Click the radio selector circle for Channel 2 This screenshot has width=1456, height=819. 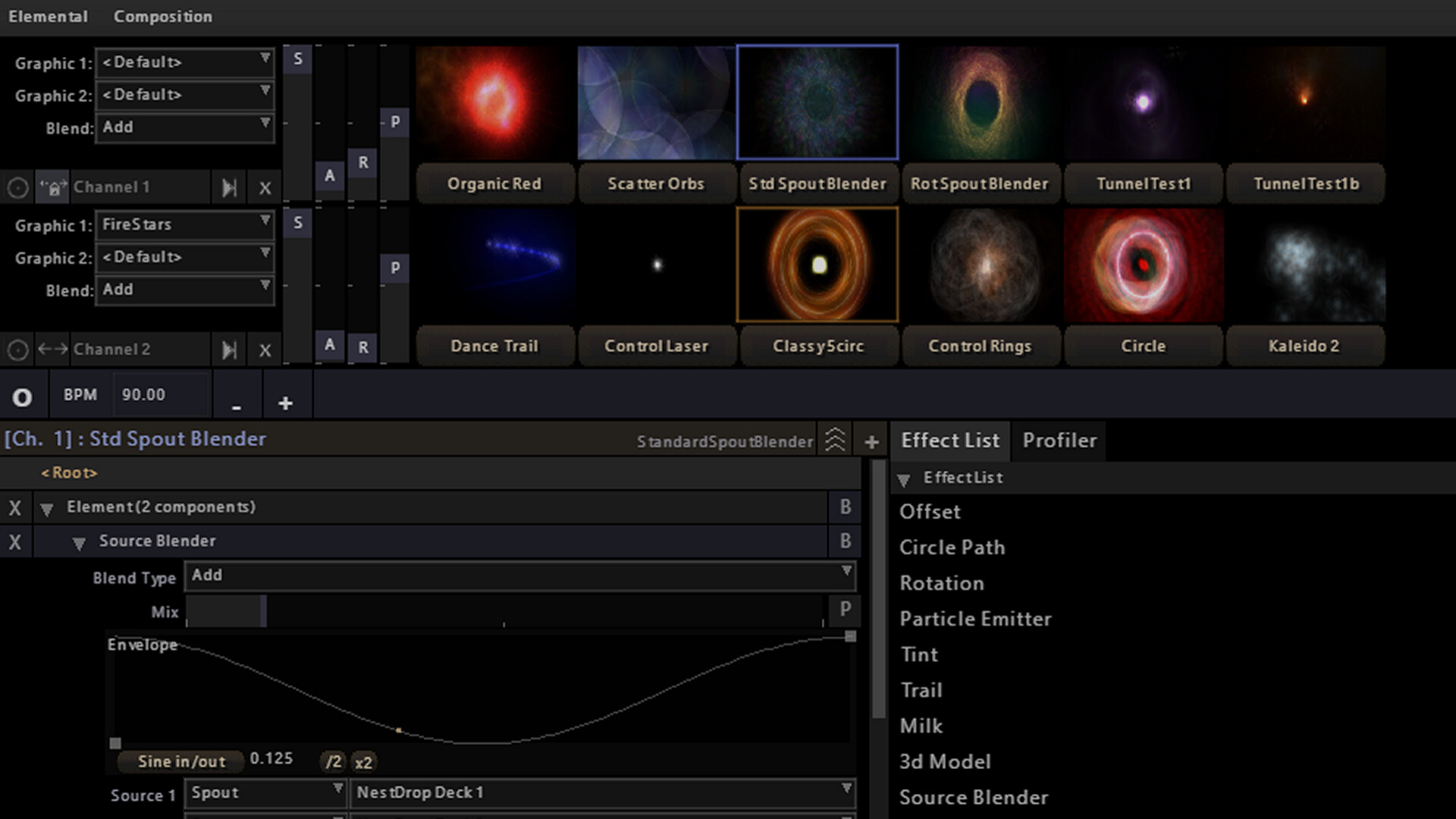coord(18,350)
